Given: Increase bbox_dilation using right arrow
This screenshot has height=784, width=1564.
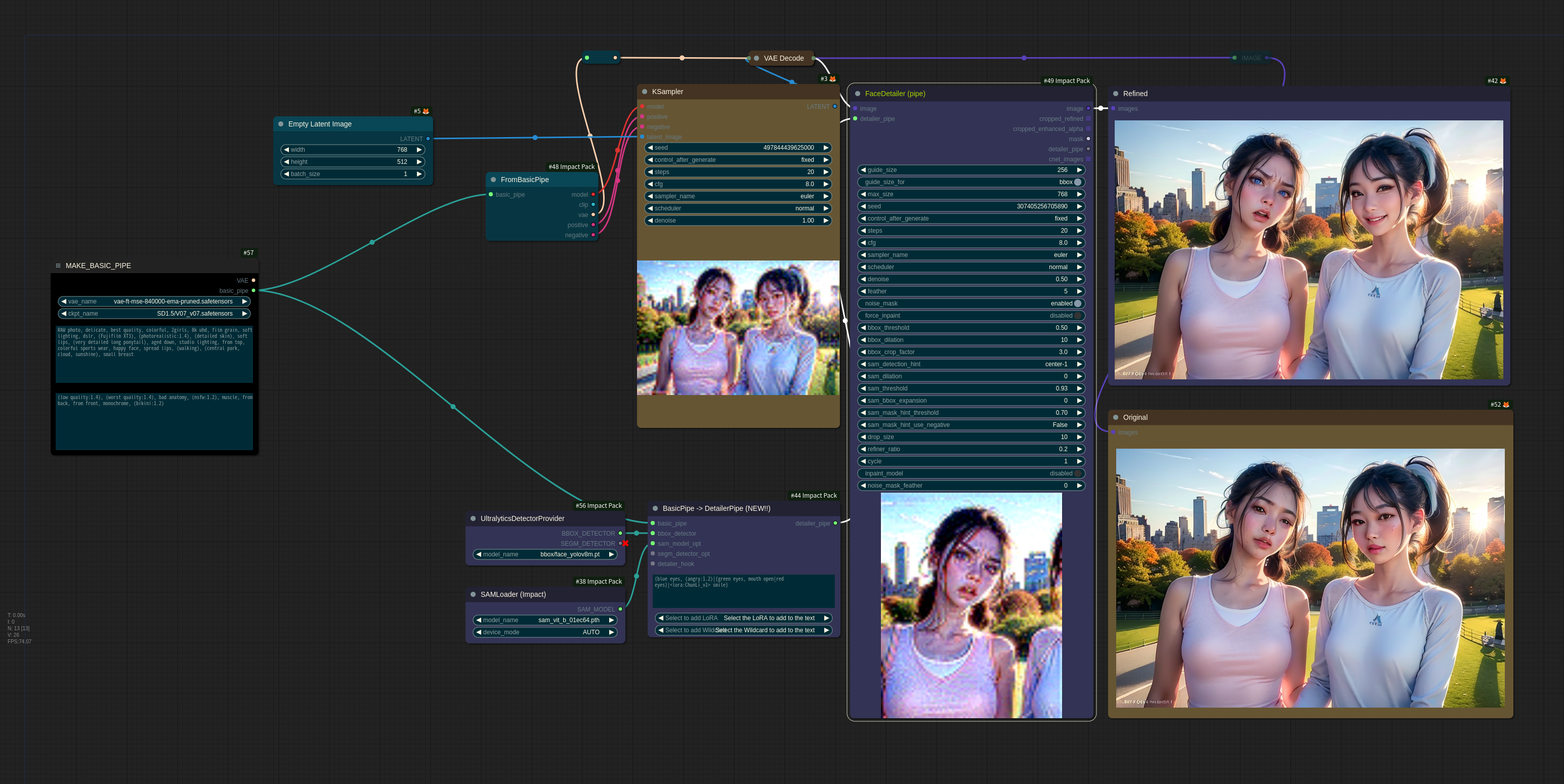Looking at the screenshot, I should coord(1079,340).
